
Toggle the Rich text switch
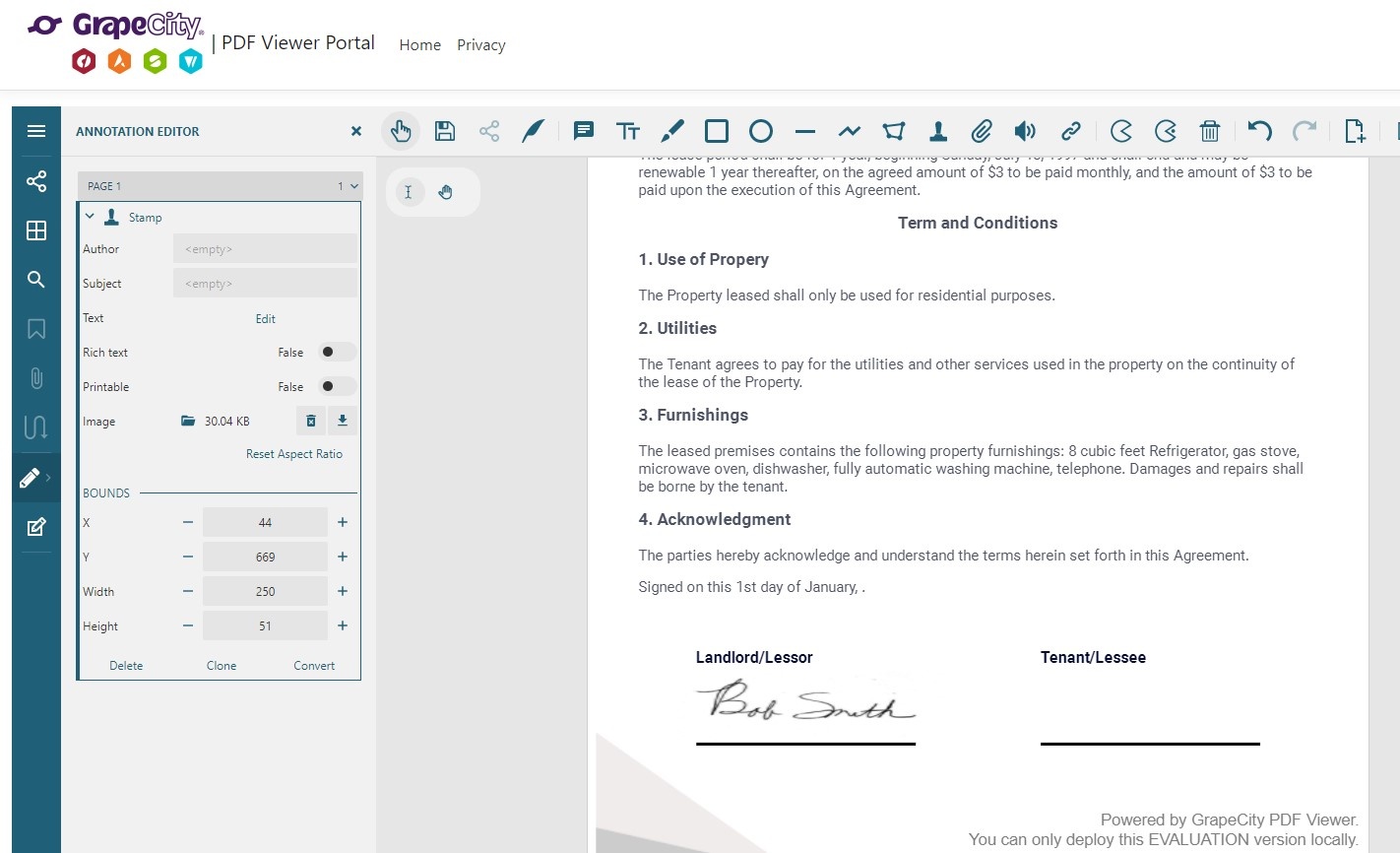click(x=336, y=353)
